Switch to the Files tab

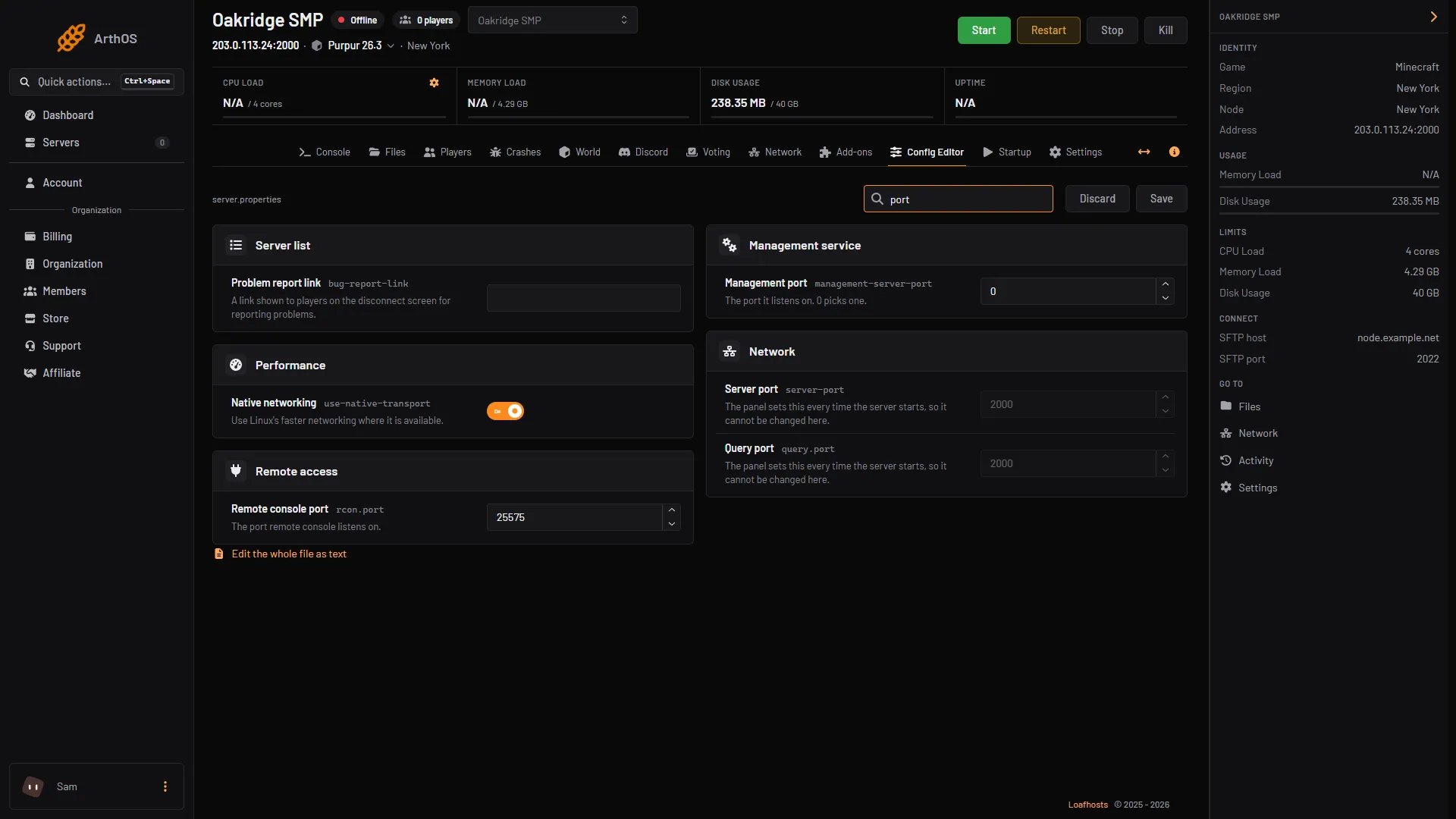(x=387, y=152)
